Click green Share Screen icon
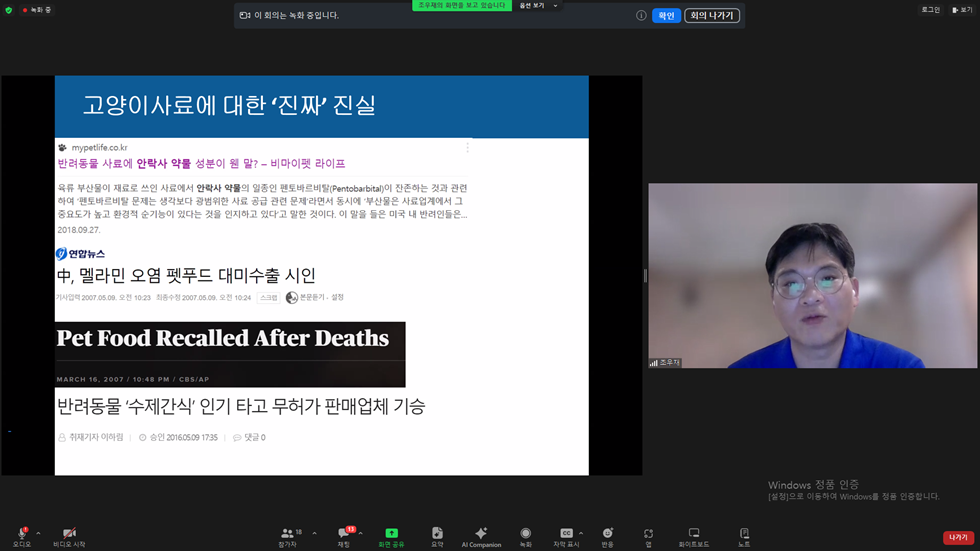980x551 pixels. pyautogui.click(x=391, y=533)
